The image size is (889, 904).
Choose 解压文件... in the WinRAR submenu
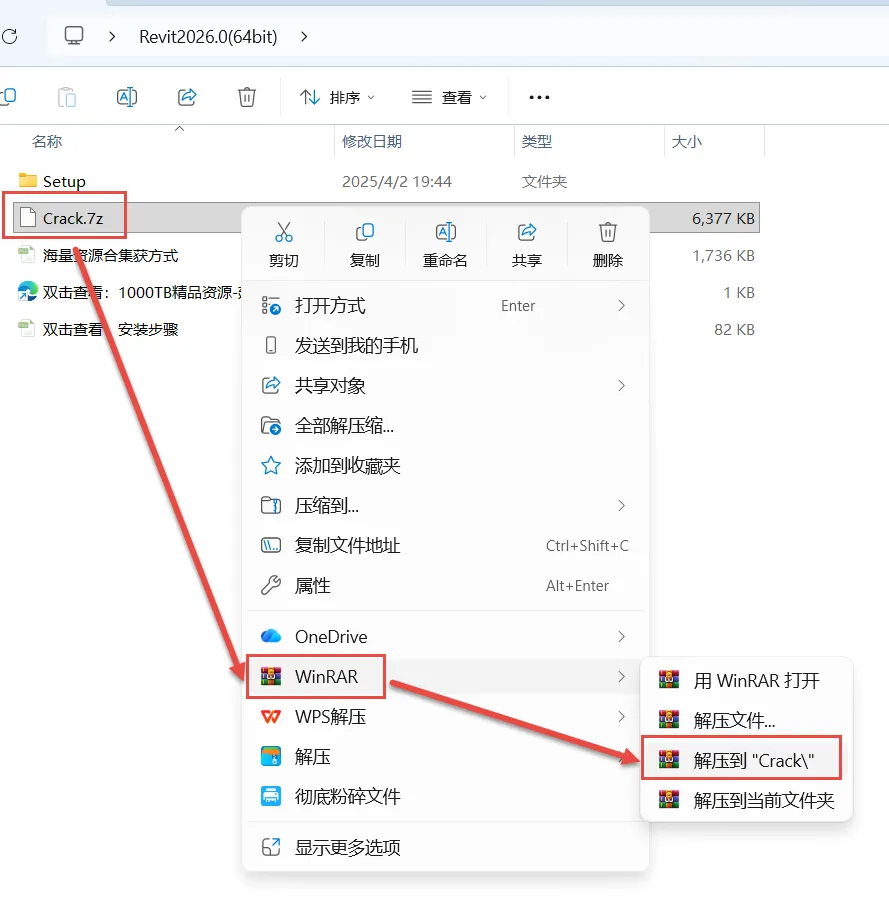(746, 720)
